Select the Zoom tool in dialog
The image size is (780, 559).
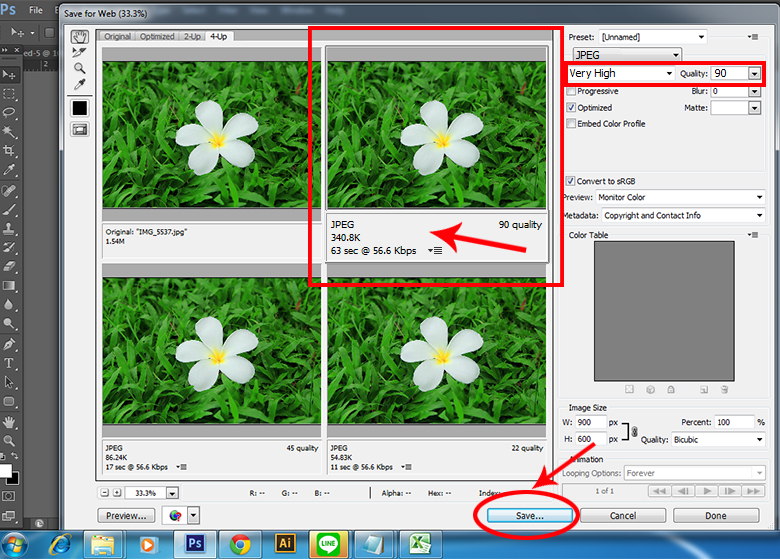79,68
